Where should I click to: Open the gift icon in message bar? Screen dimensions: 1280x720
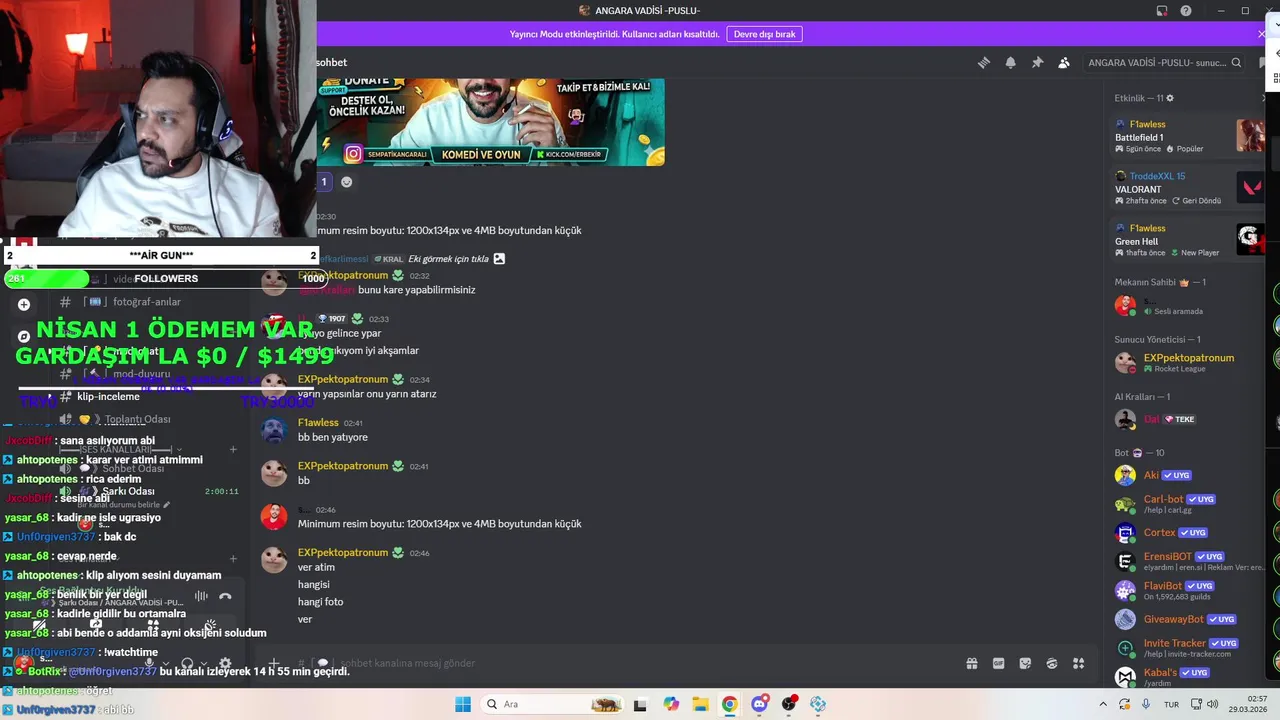[x=971, y=663]
